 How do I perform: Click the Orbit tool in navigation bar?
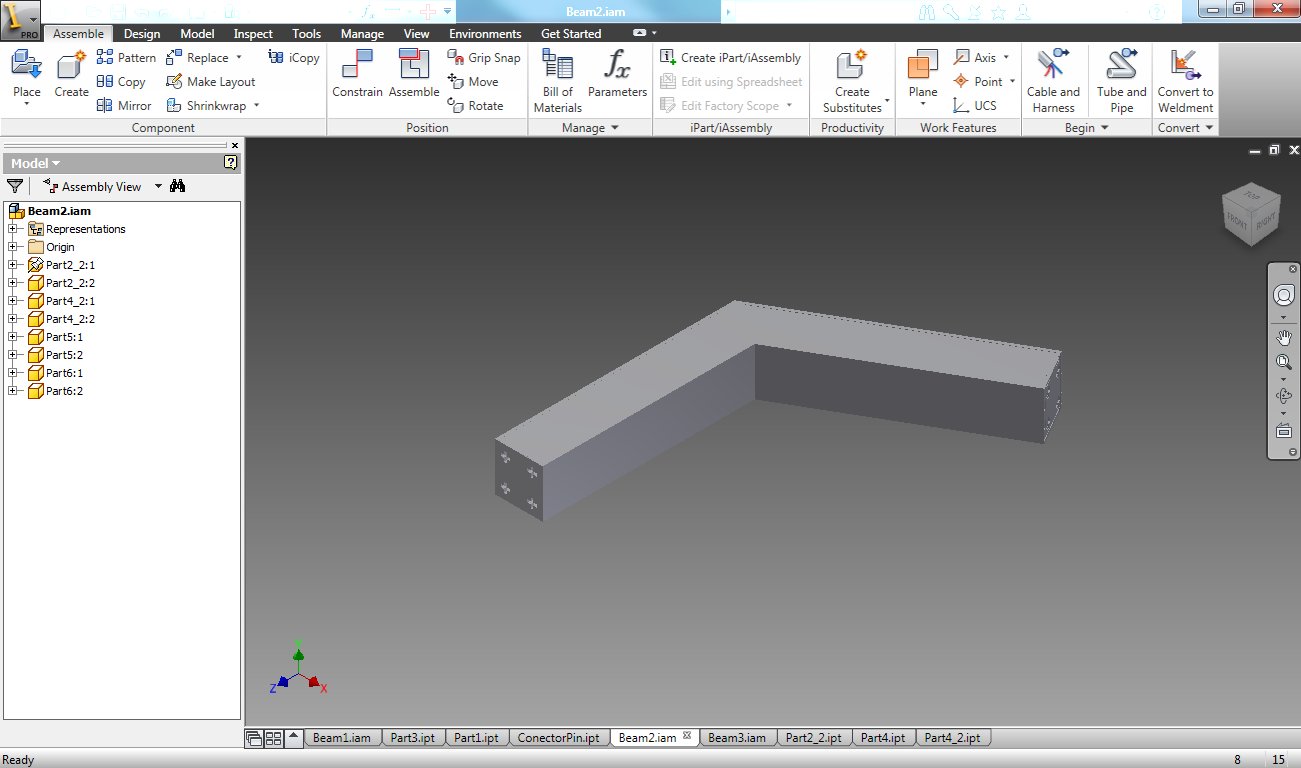click(1284, 396)
